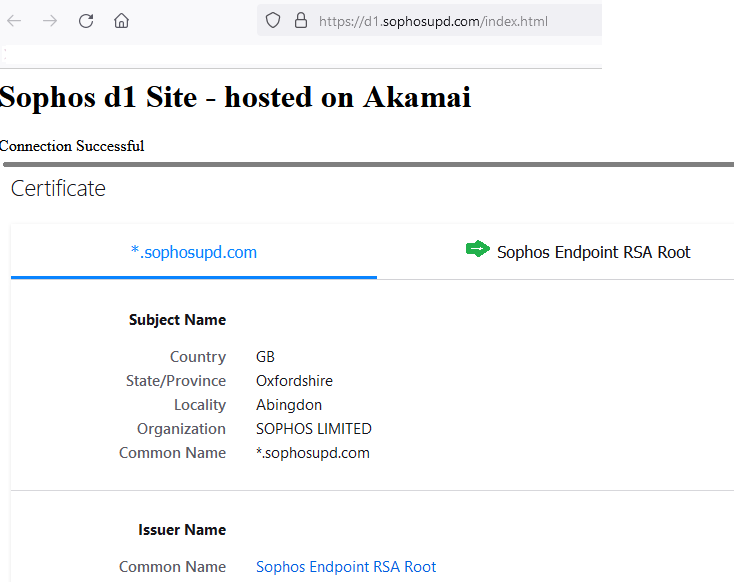View site security via the padlock icon
Viewport: 734px width, 582px height.
[x=301, y=21]
